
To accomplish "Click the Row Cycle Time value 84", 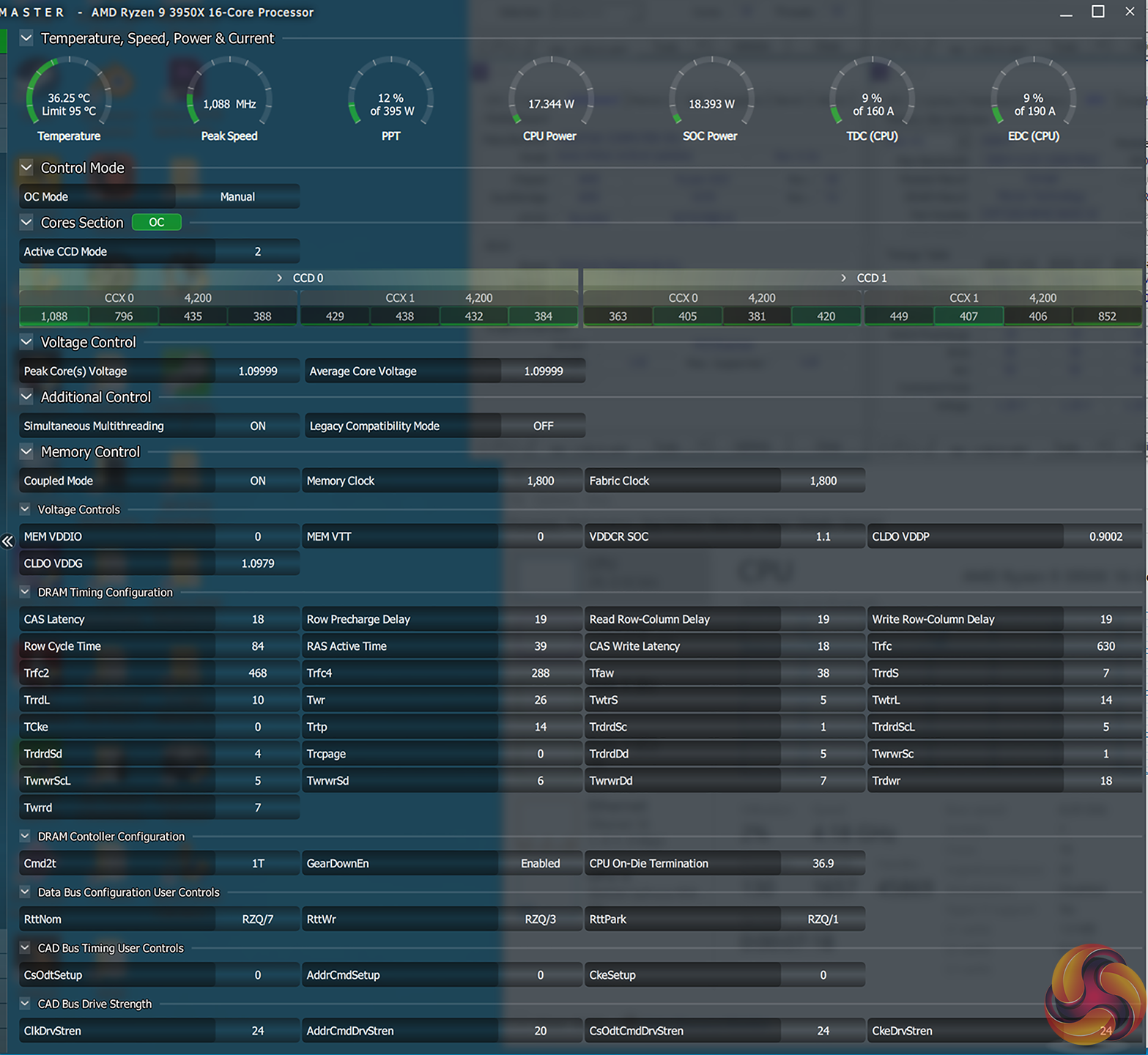I will [x=258, y=646].
